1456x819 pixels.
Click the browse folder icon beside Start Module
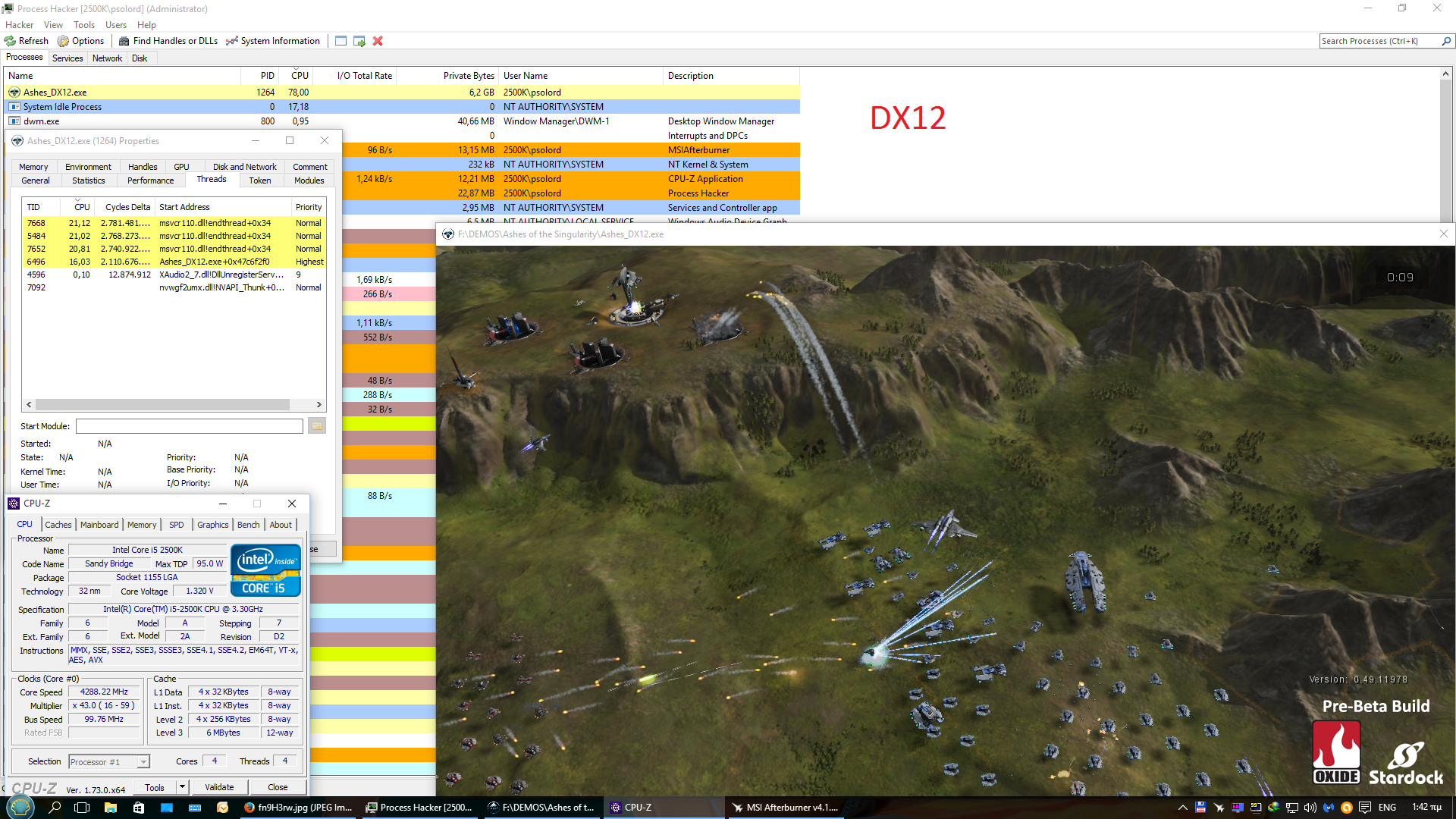point(317,426)
